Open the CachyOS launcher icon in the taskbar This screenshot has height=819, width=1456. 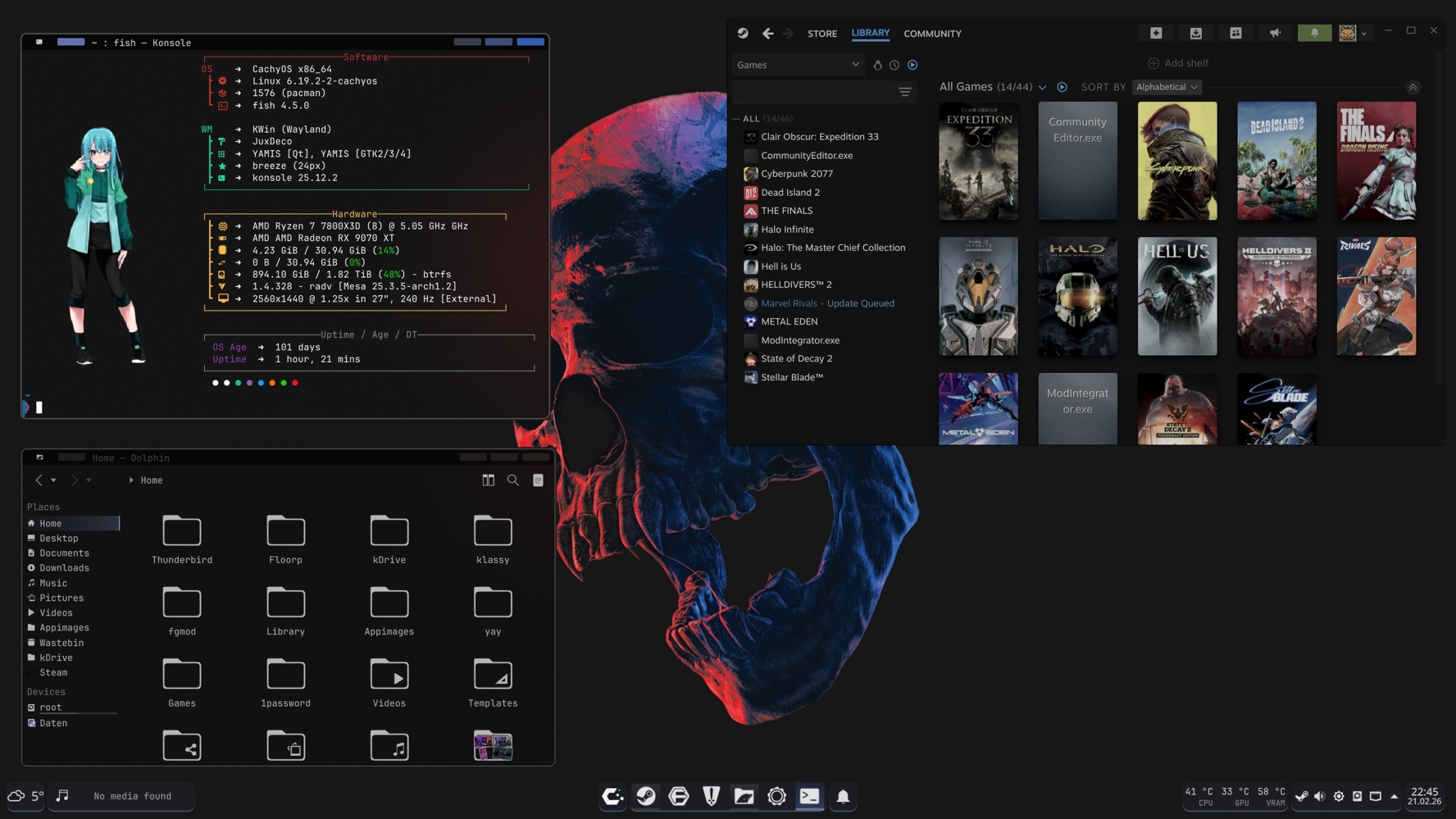tap(612, 796)
